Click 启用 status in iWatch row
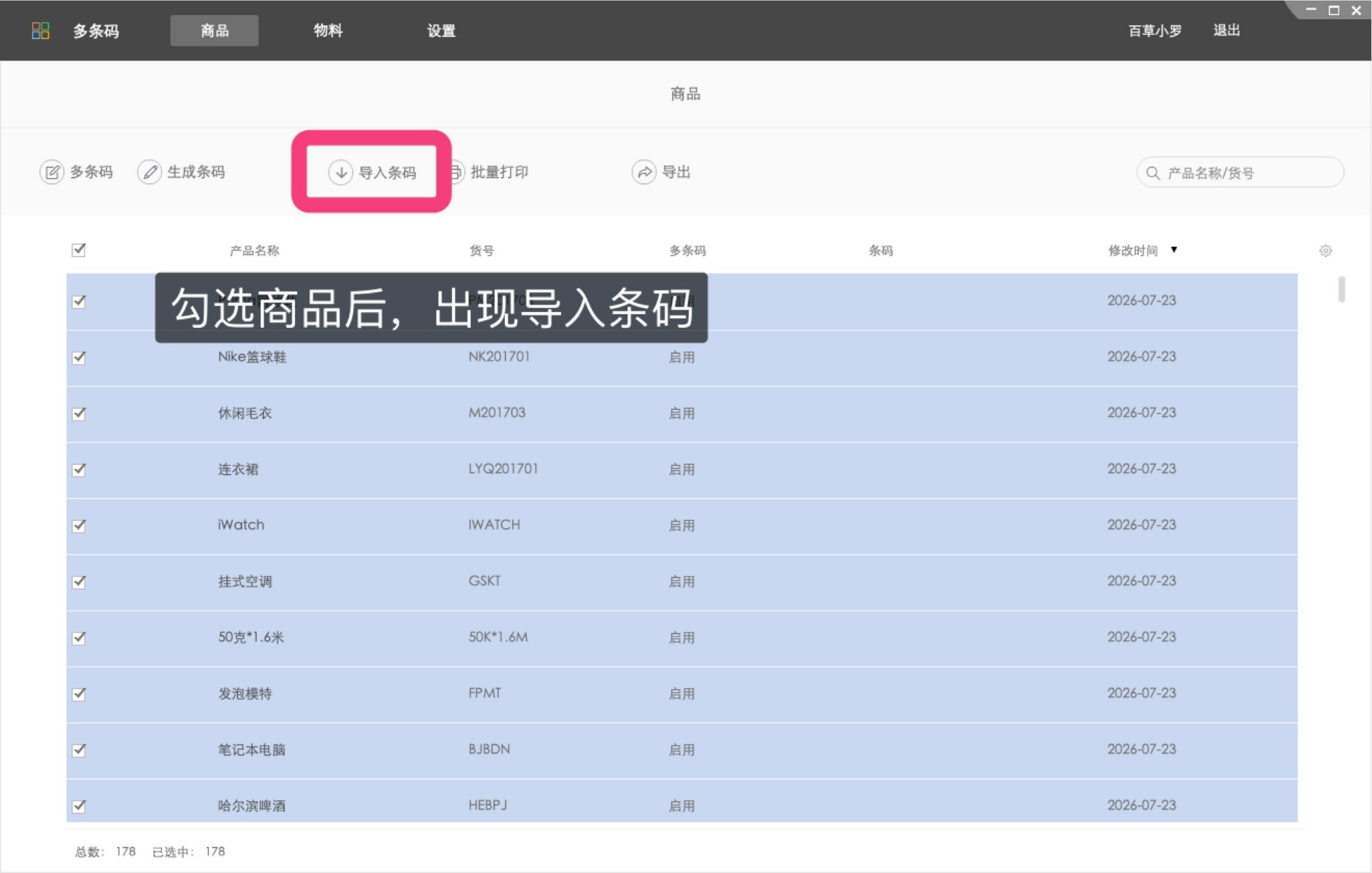The width and height of the screenshot is (1372, 873). tap(682, 526)
